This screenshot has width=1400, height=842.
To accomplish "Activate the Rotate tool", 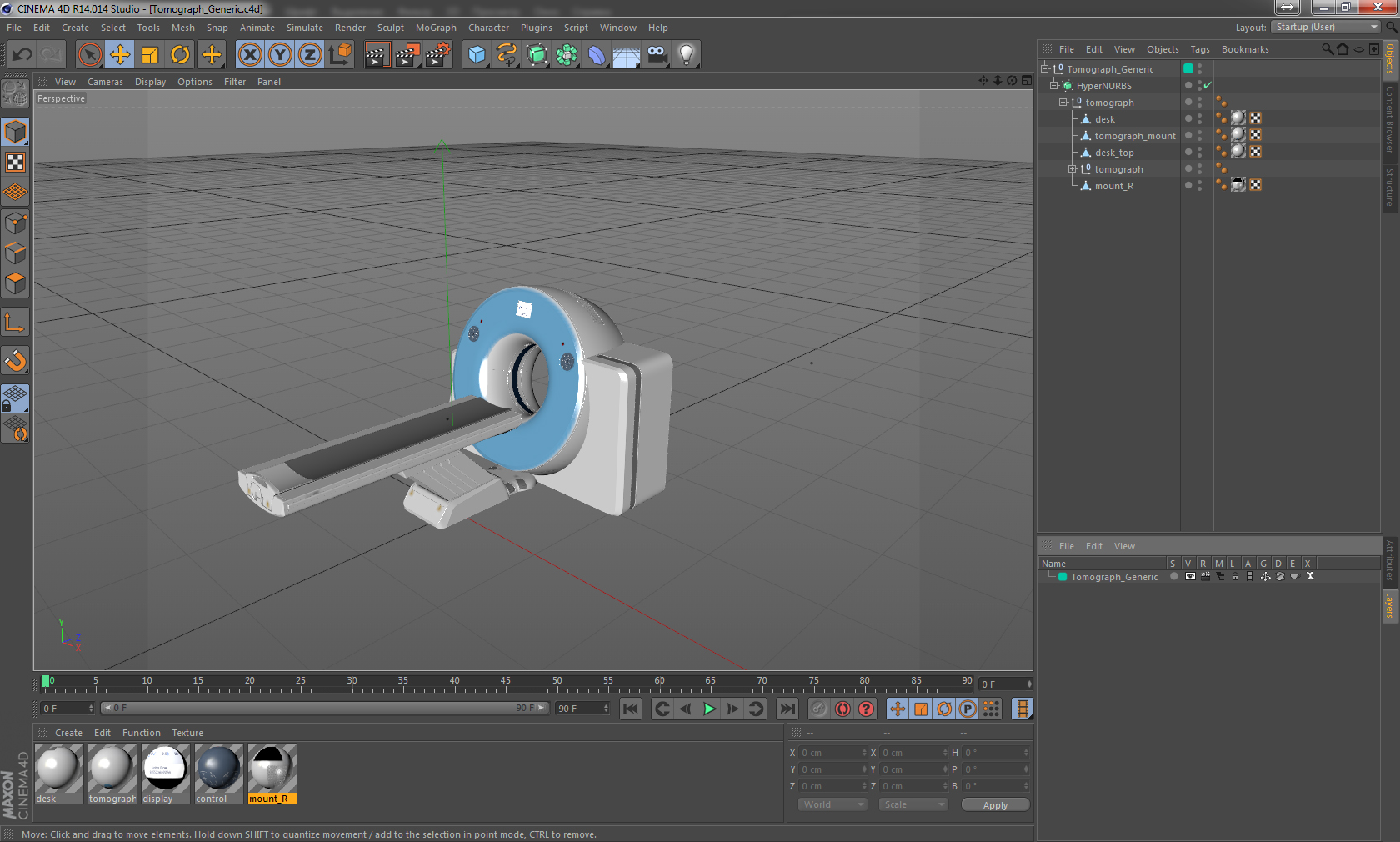I will point(180,55).
